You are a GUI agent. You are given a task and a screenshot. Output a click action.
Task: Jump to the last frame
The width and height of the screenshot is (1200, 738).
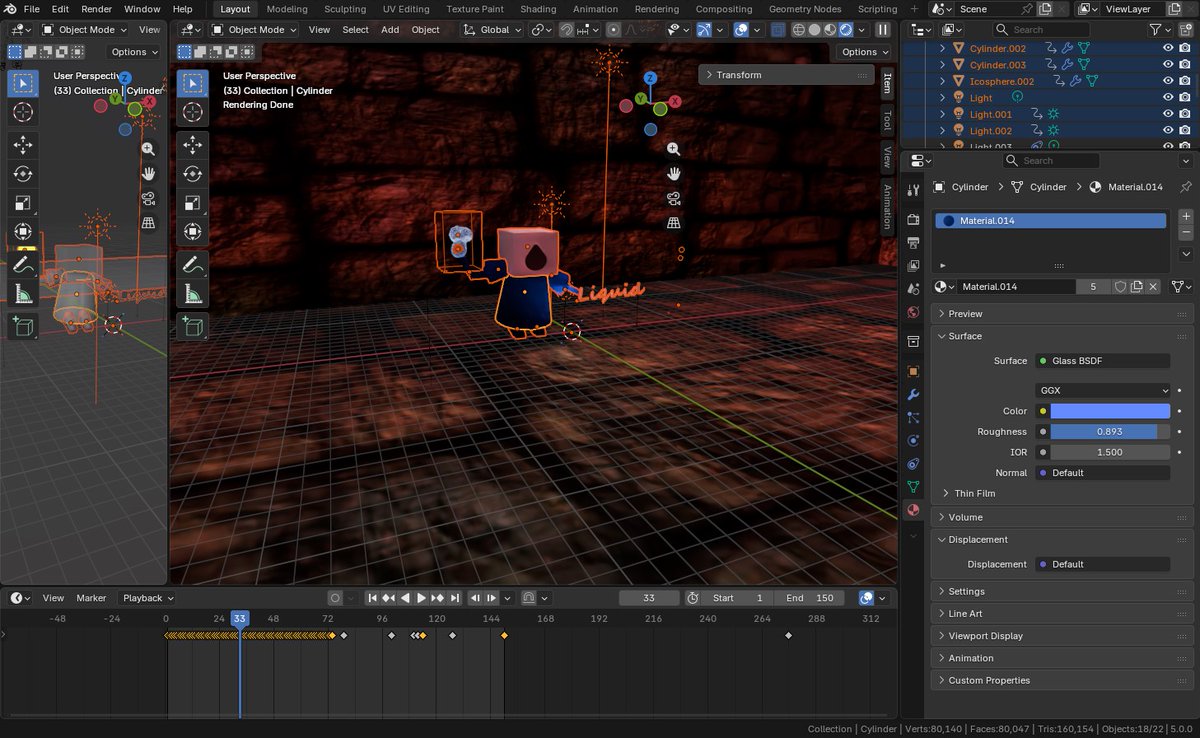(455, 598)
